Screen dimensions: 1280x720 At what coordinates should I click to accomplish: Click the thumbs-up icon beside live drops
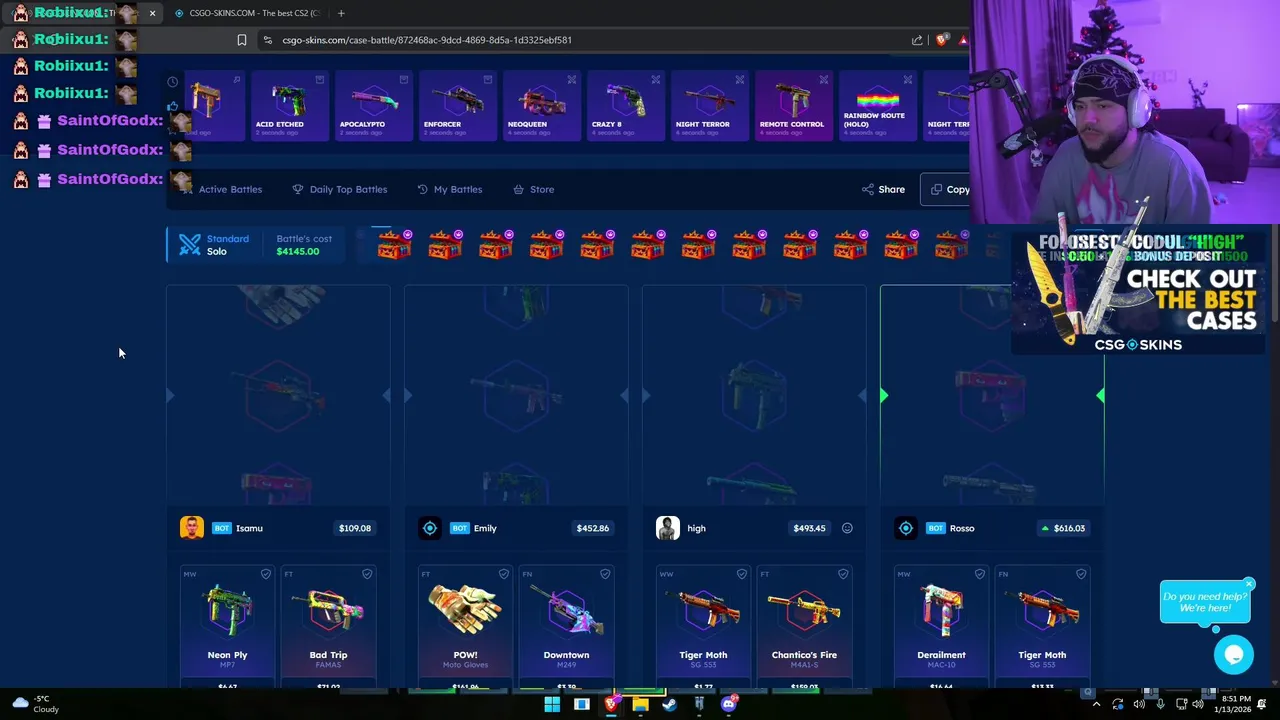pos(173,106)
